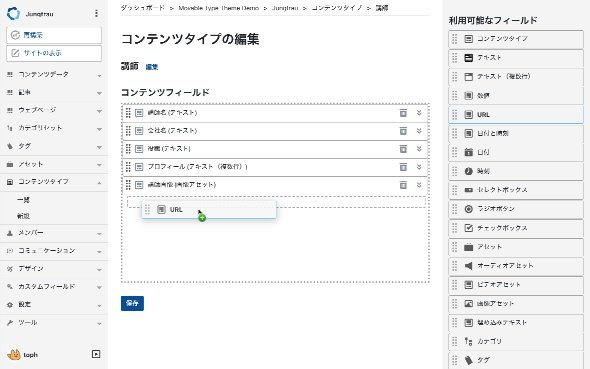
Task: Select the ラジオボタン field type
Action: coord(515,209)
